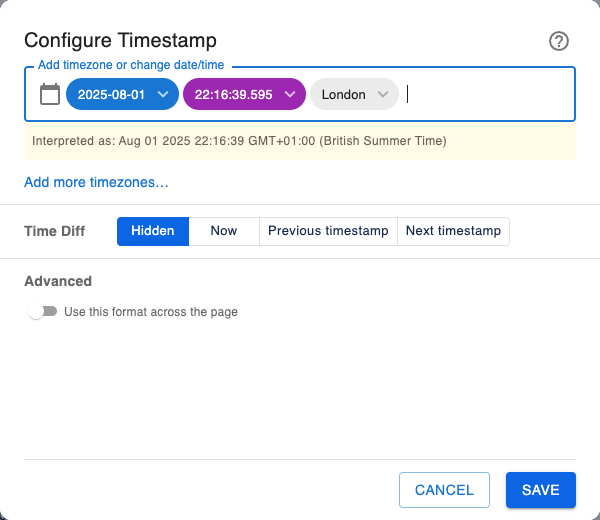Open the 2025-08-01 date dropdown

coord(122,94)
